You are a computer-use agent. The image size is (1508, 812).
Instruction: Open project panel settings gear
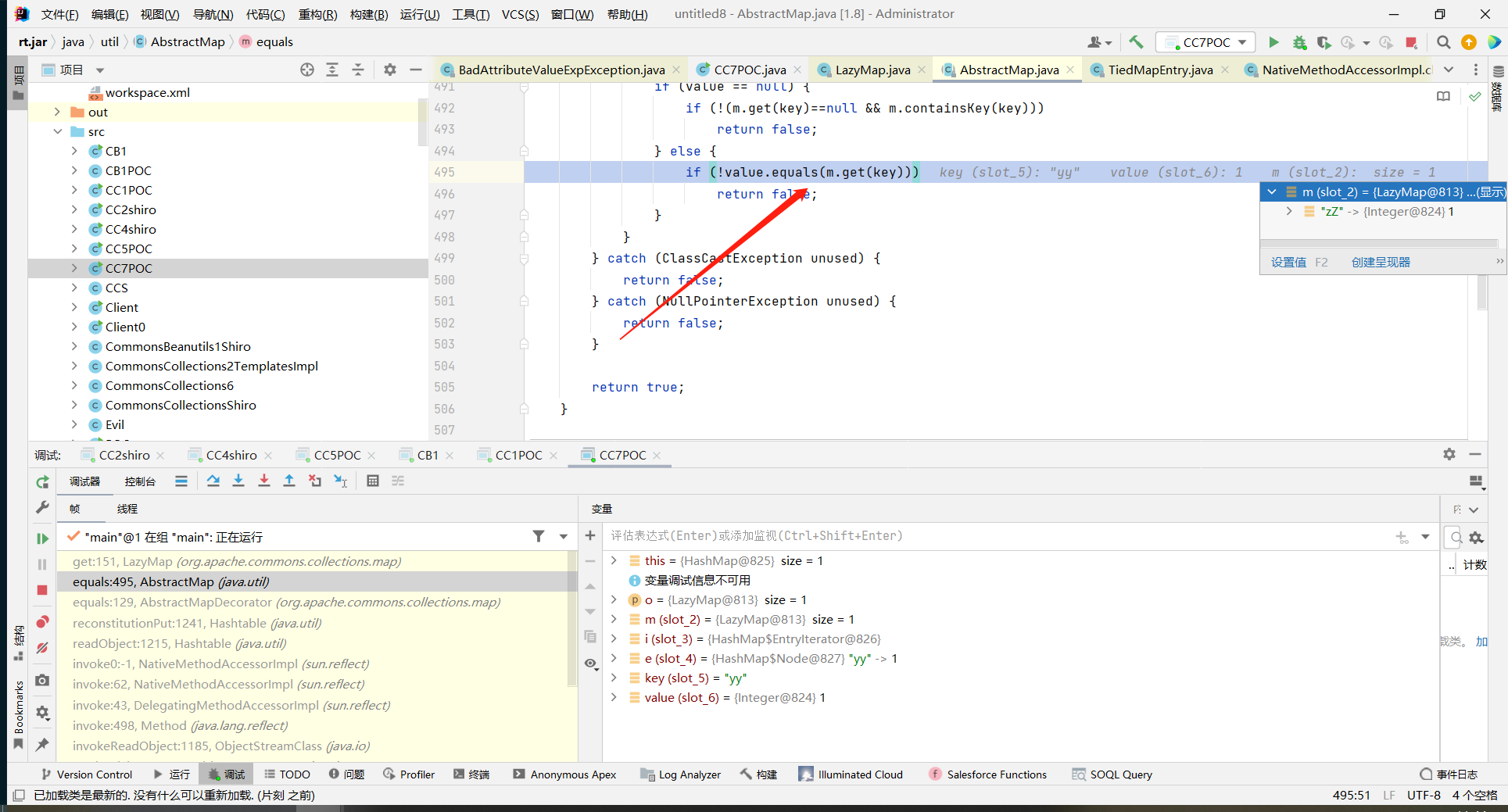click(x=390, y=70)
